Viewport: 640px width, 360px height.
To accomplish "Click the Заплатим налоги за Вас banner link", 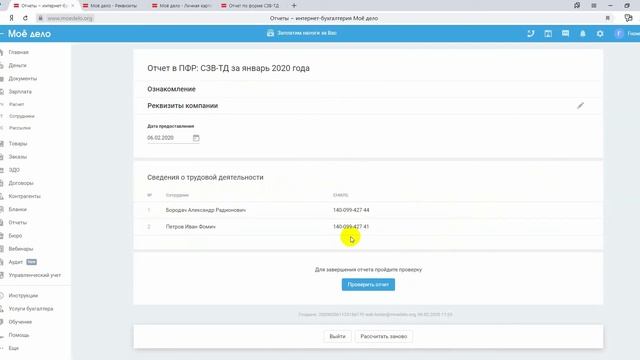I will (302, 33).
